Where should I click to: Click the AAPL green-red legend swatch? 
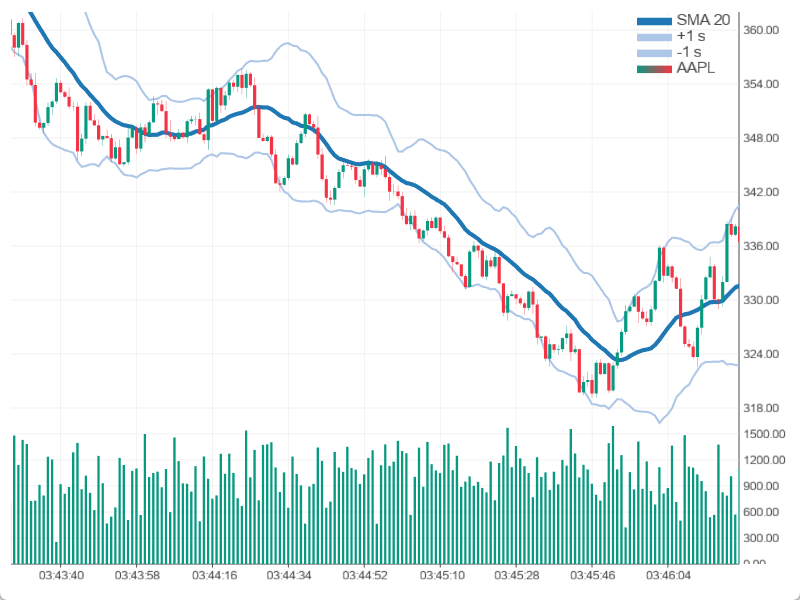tap(654, 68)
